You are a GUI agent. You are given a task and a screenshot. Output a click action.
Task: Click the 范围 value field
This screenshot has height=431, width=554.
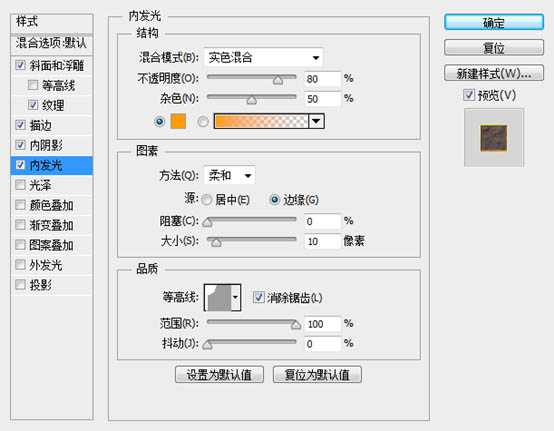click(322, 324)
